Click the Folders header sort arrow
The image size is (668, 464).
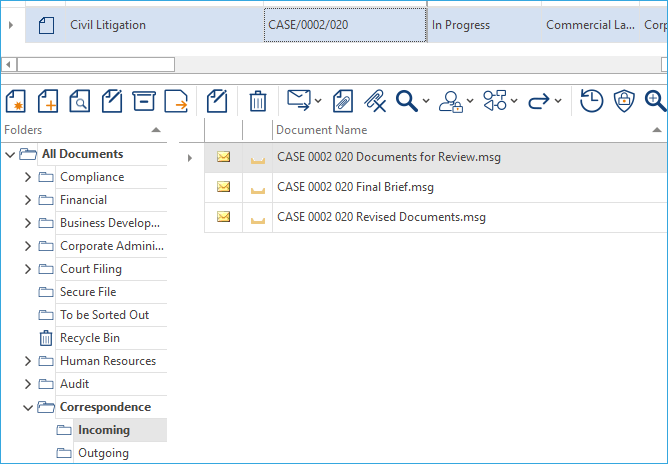point(156,130)
